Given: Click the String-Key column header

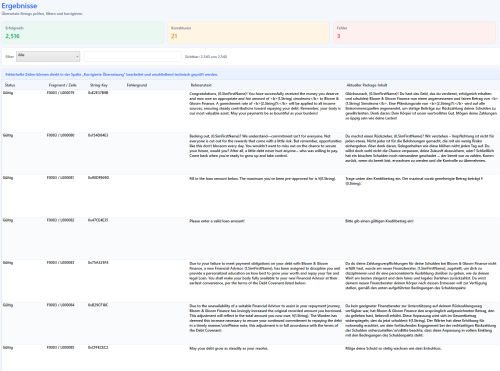Looking at the screenshot, I should tap(99, 85).
